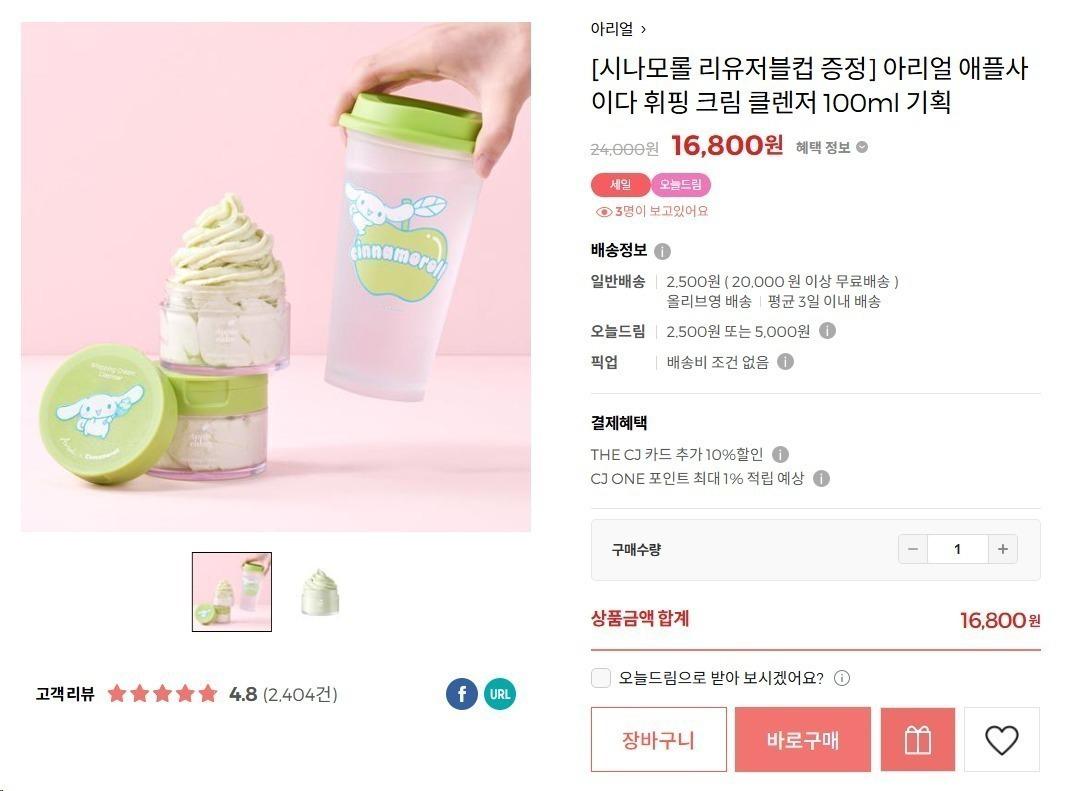This screenshot has height=791, width=1082.
Task: Check the 오늘드림으로 받아 보시겠어요 checkbox
Action: coord(601,678)
